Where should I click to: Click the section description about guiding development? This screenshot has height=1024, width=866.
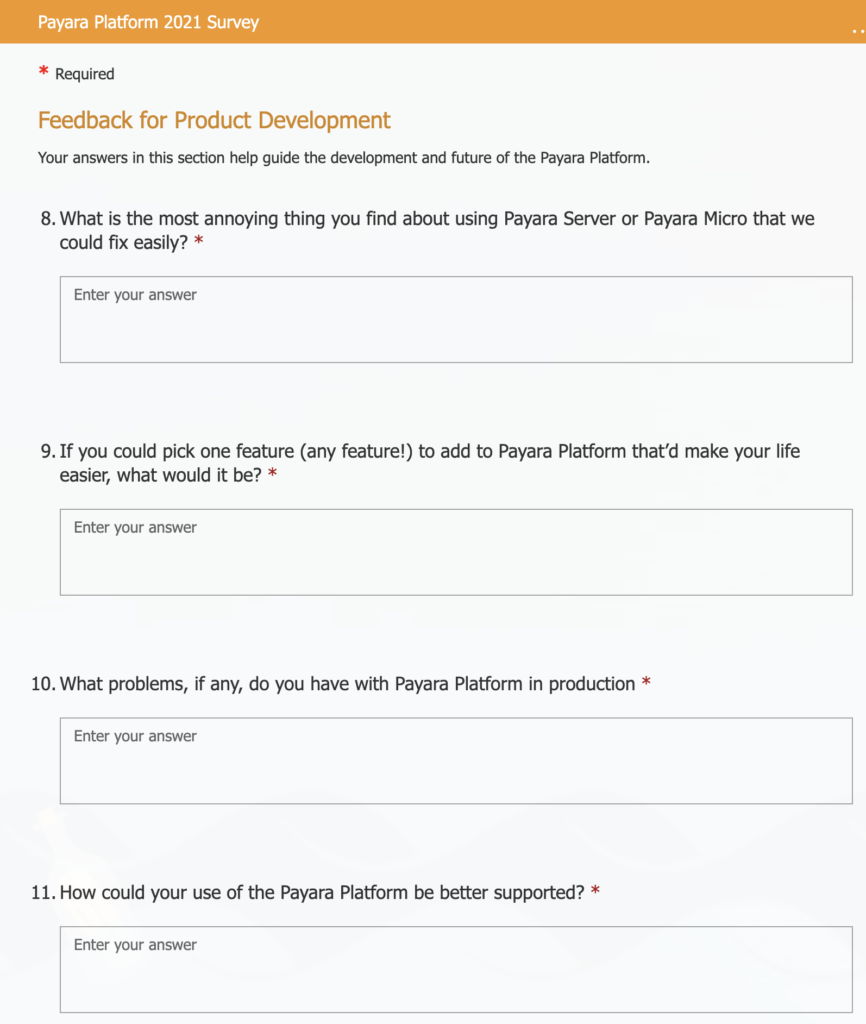point(344,158)
